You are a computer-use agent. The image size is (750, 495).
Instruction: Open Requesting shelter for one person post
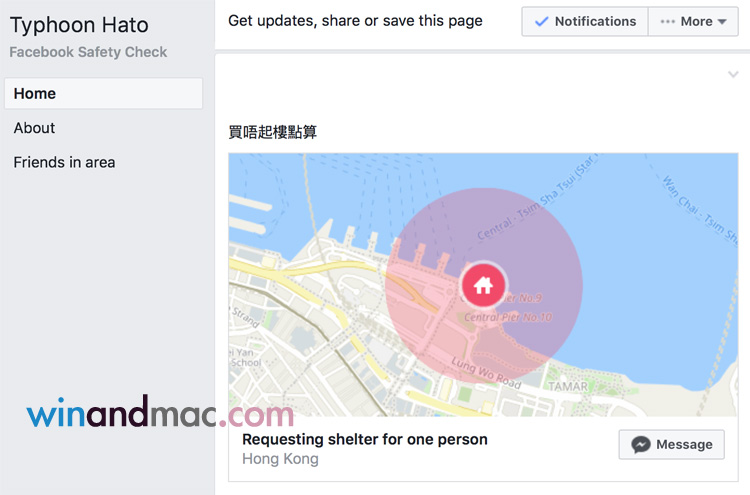click(365, 439)
